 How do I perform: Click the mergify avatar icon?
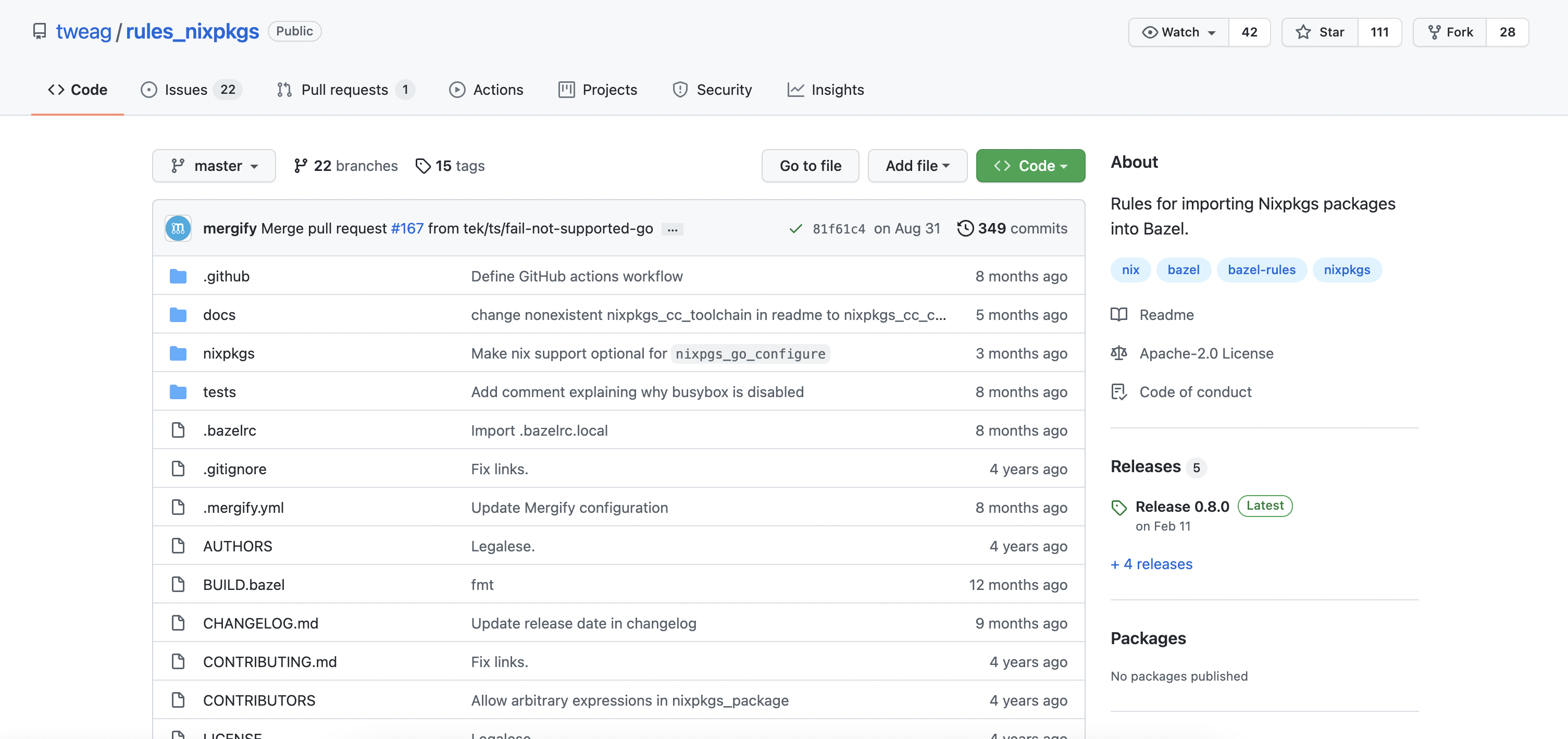178,228
